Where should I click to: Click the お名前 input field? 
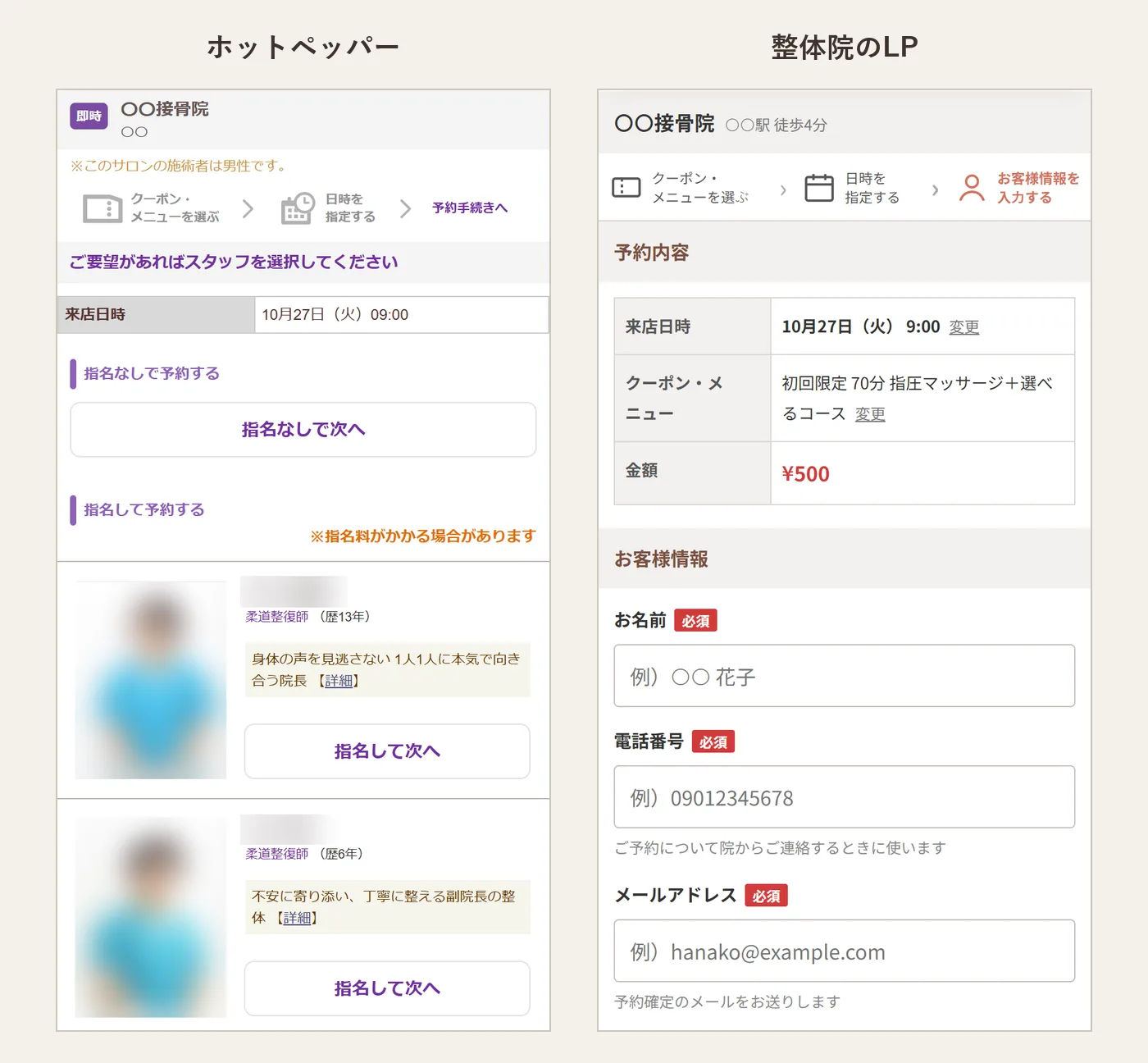point(845,676)
